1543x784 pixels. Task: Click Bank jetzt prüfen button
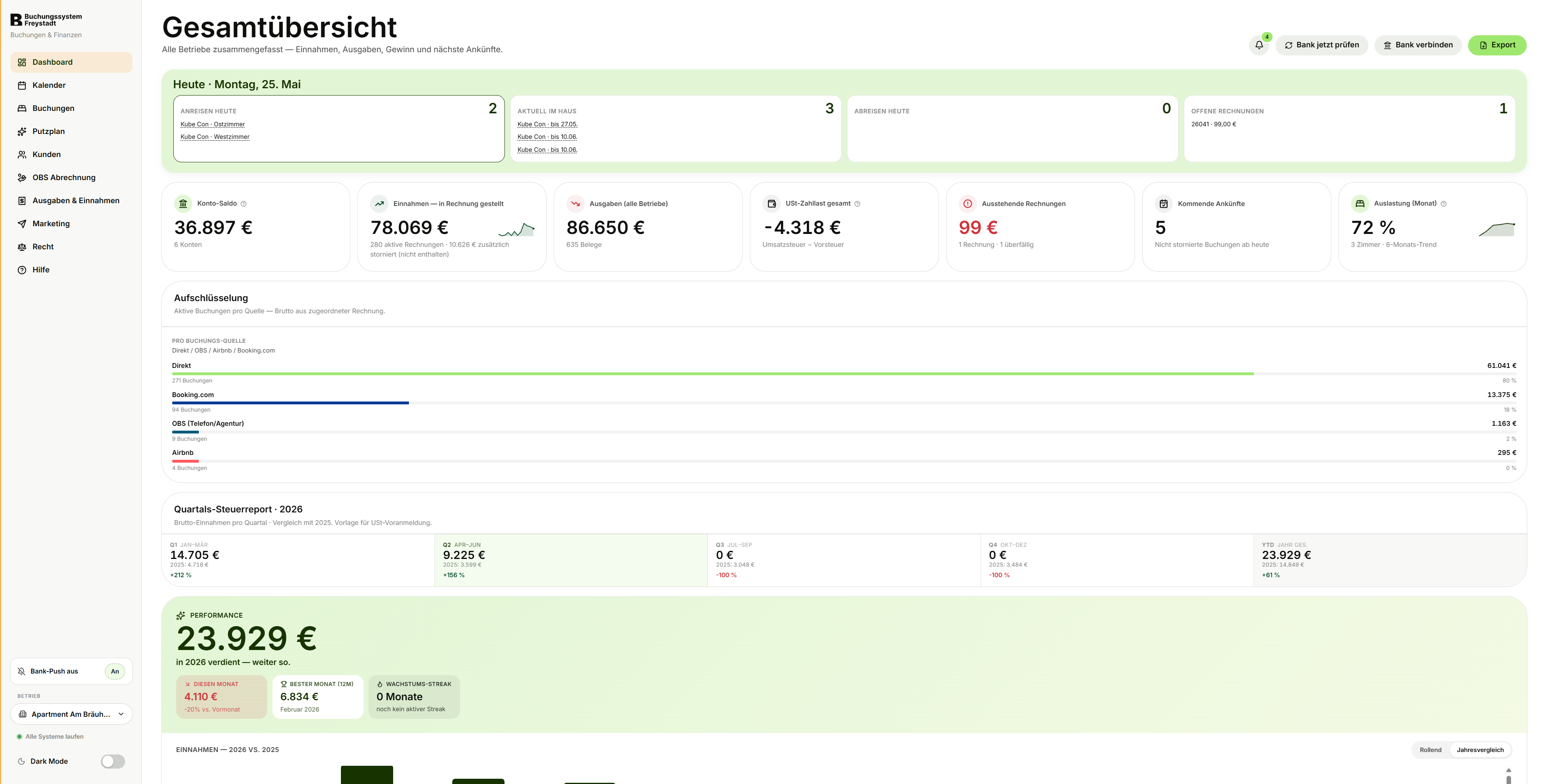pos(1322,45)
